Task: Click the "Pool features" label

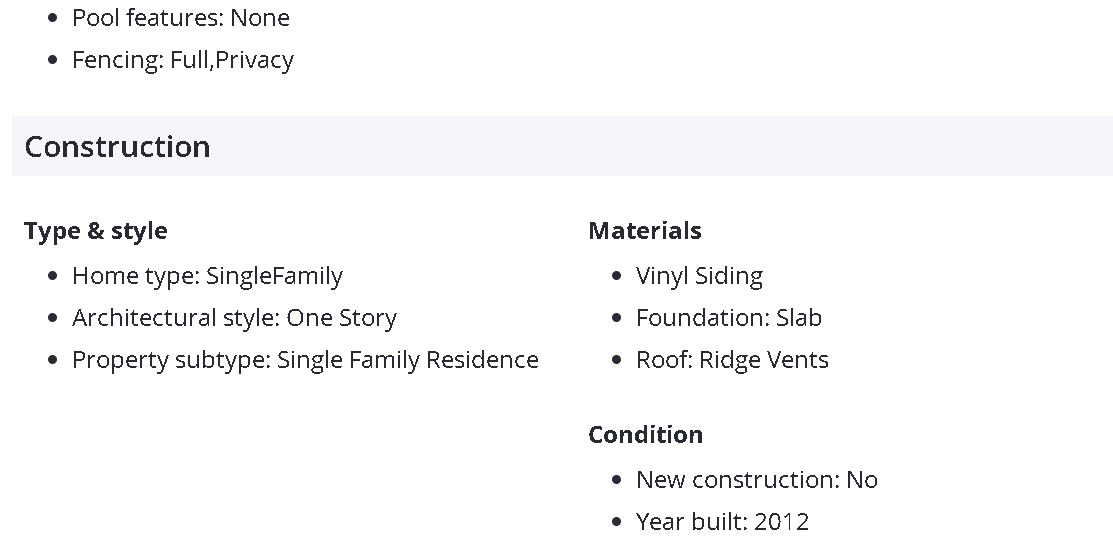Action: coord(148,18)
